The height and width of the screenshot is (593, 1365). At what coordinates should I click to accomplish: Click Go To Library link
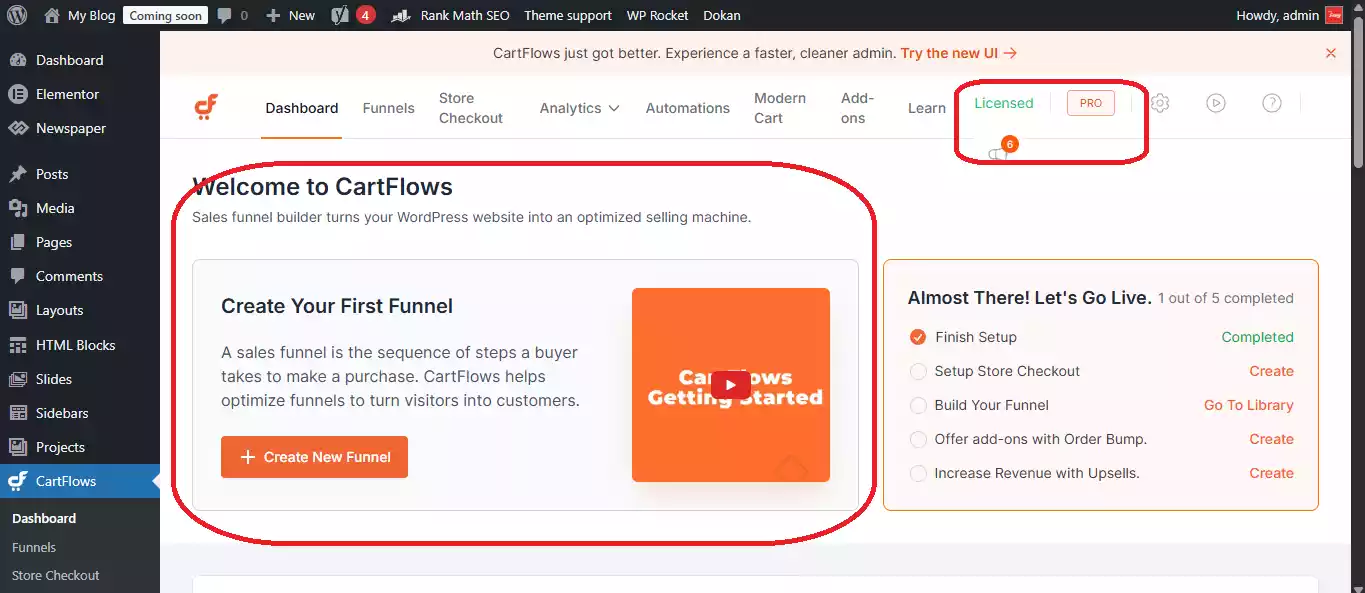pos(1249,405)
